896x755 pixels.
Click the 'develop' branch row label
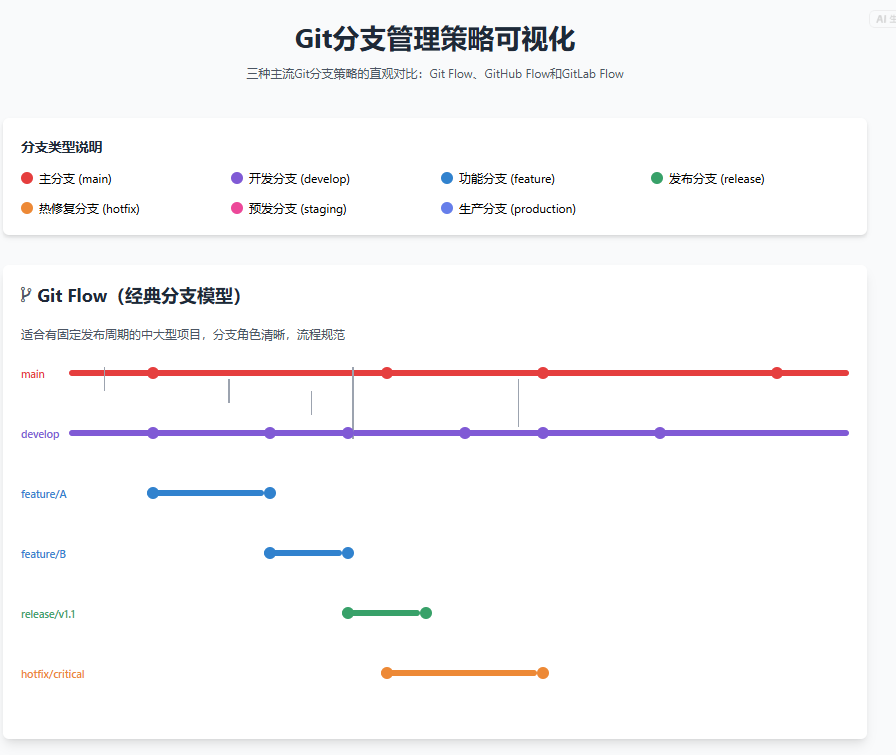[x=40, y=434]
